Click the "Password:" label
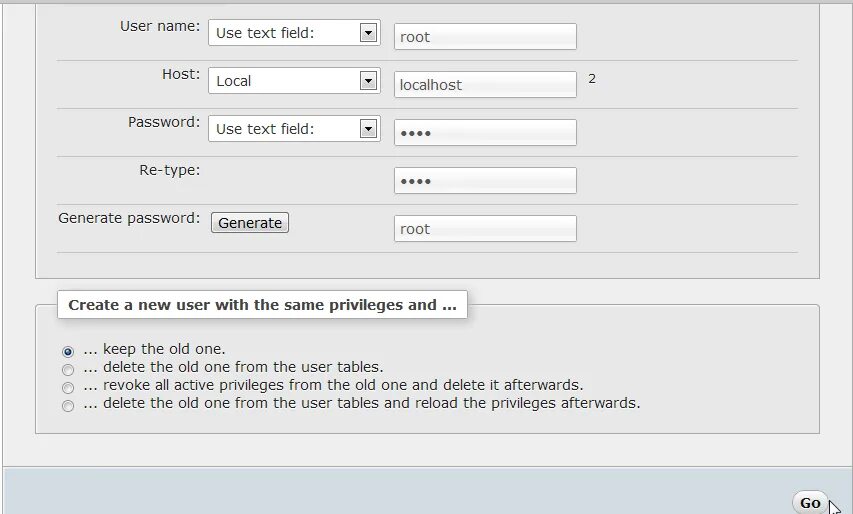Image resolution: width=853 pixels, height=514 pixels. pos(164,122)
